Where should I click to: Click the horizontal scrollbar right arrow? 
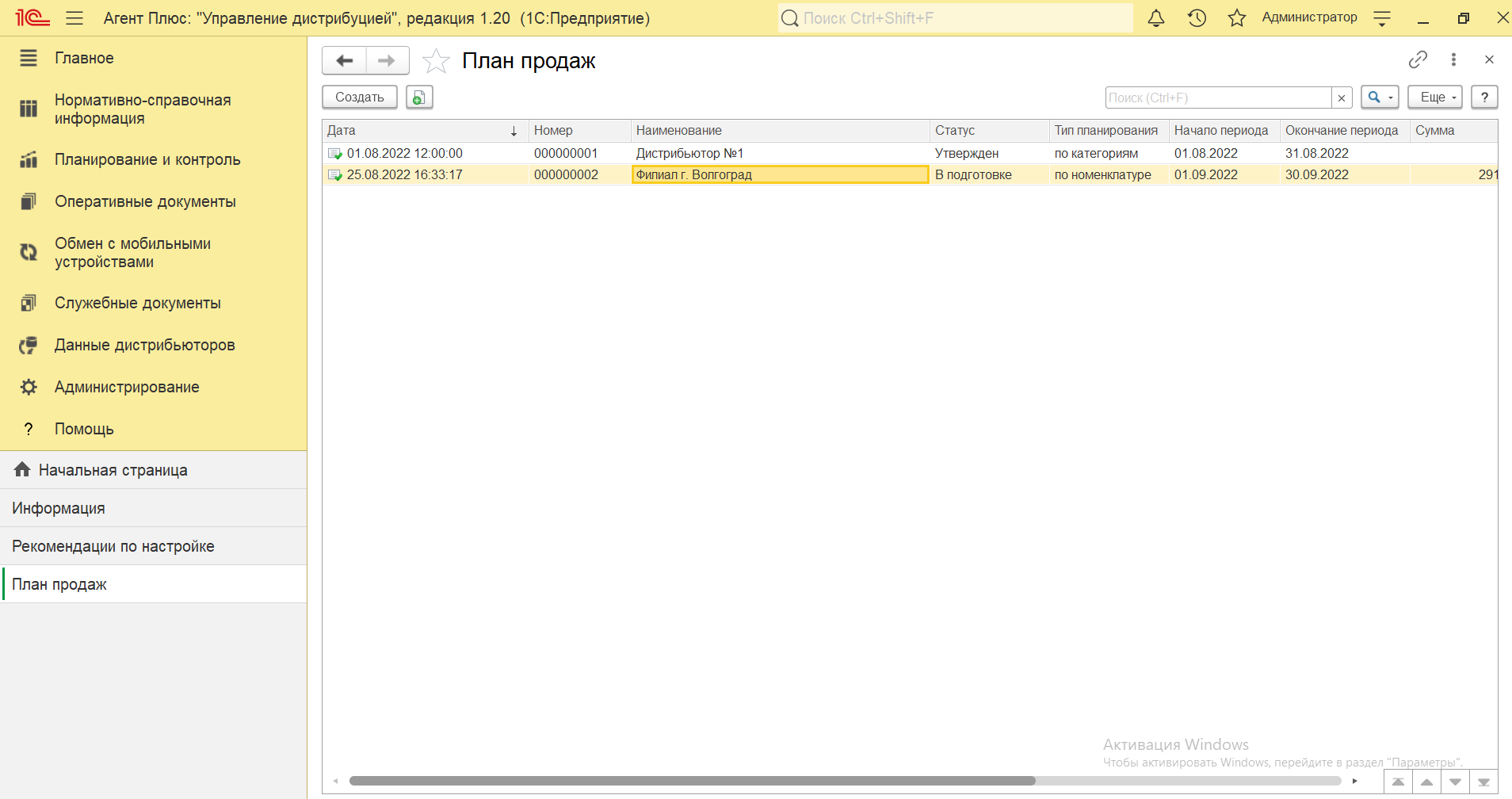[x=1355, y=781]
